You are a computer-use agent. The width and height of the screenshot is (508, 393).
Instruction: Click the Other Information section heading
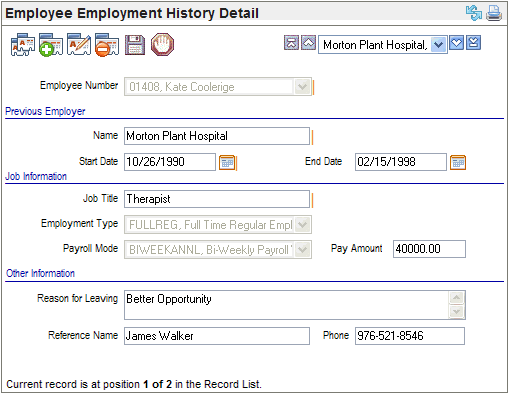40,273
